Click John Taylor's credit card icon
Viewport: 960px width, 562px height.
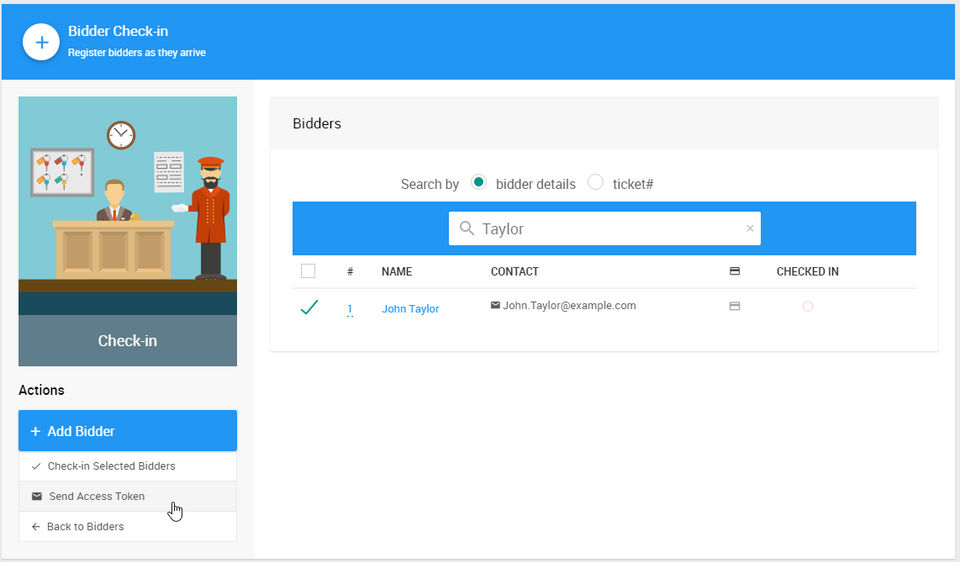point(735,306)
